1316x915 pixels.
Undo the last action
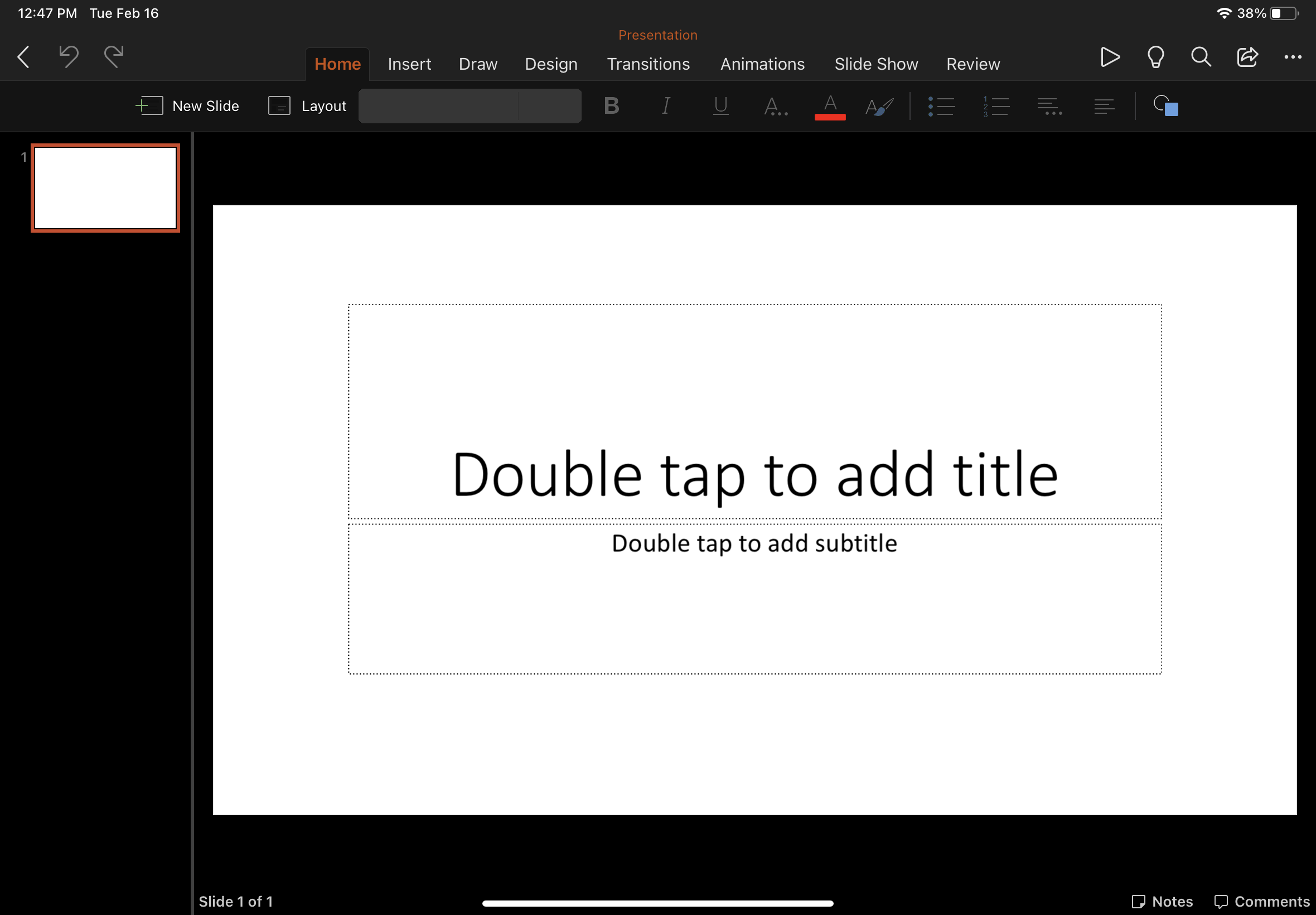pos(67,57)
